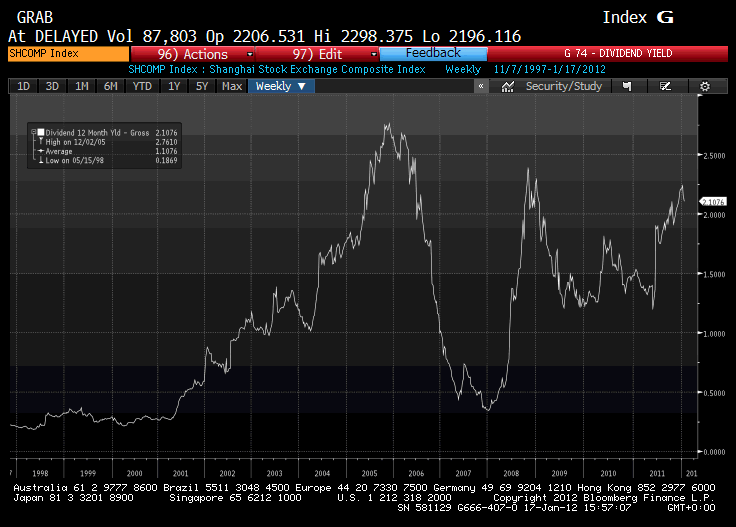Collapse the legend tree expander
Screen dimensions: 736x527
[33, 132]
